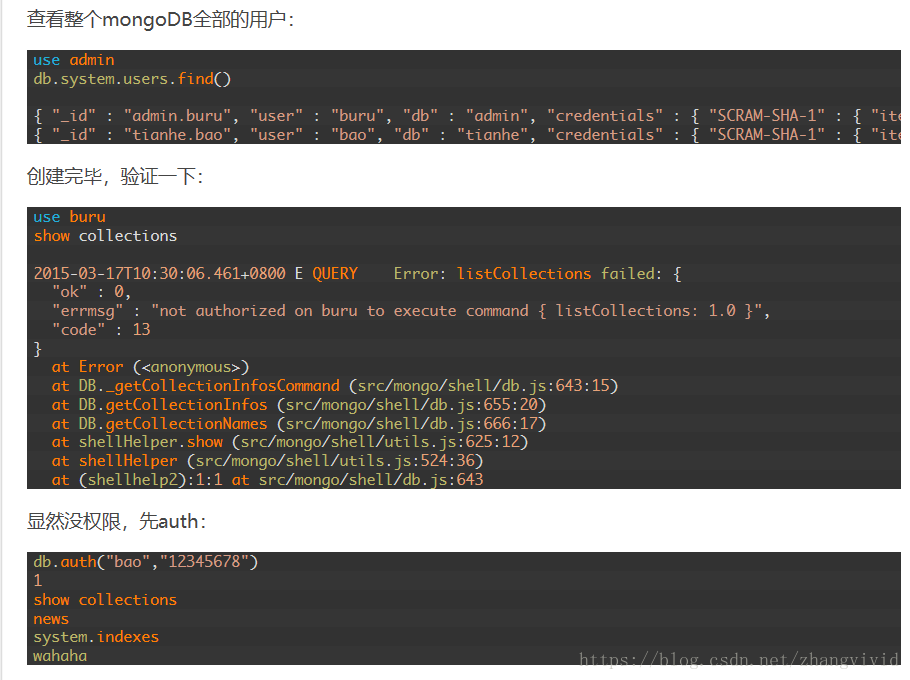The height and width of the screenshot is (680, 910).
Task: Click the '1' result under db.auth
Action: [x=38, y=580]
